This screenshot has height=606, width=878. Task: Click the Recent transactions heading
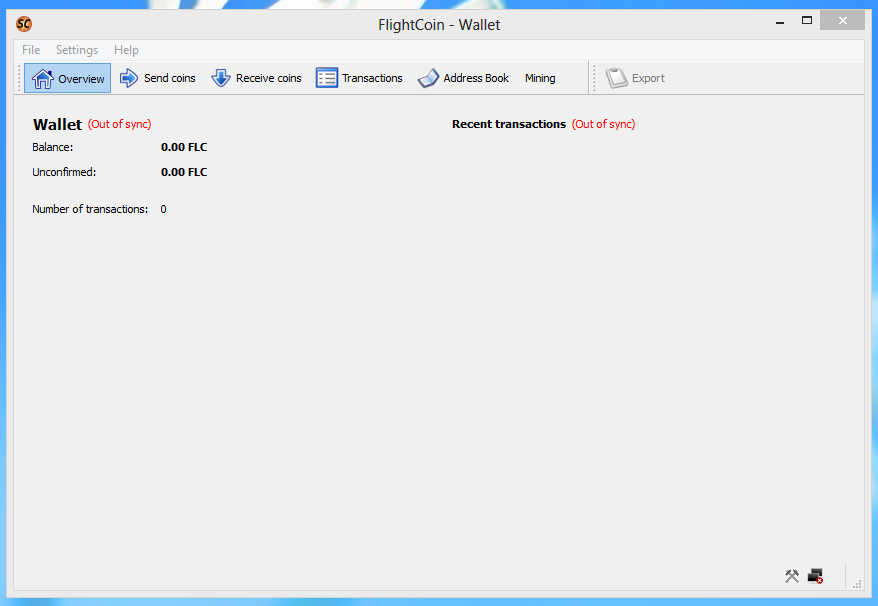pos(509,124)
